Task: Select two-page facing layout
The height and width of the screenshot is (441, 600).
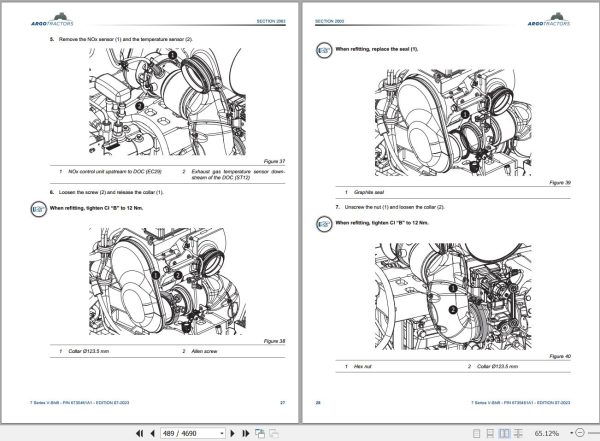Action: pyautogui.click(x=504, y=433)
